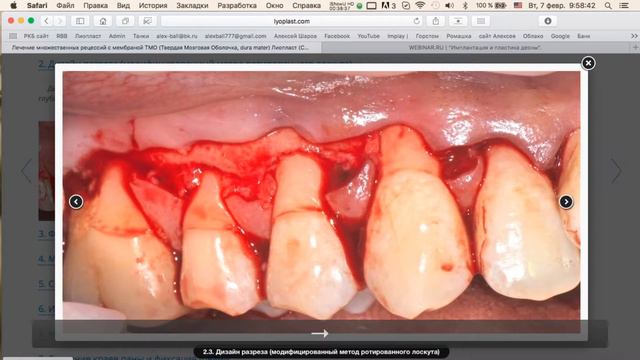Image resolution: width=640 pixels, height=360 pixels.
Task: Go to the next image in the lightbox
Action: (x=566, y=202)
